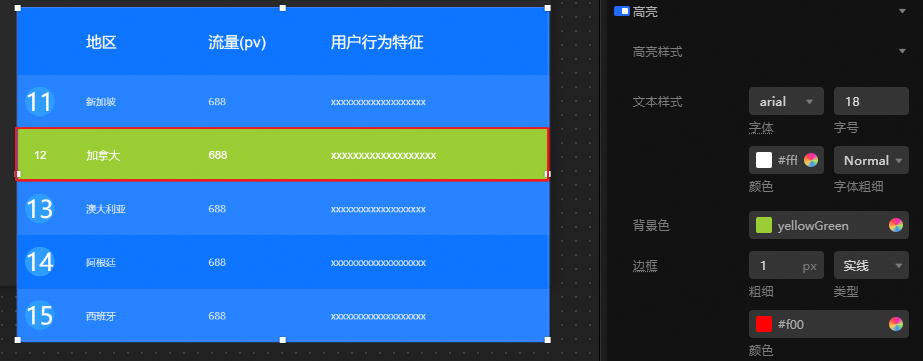Click the rank 15 circle badge

(x=39, y=316)
